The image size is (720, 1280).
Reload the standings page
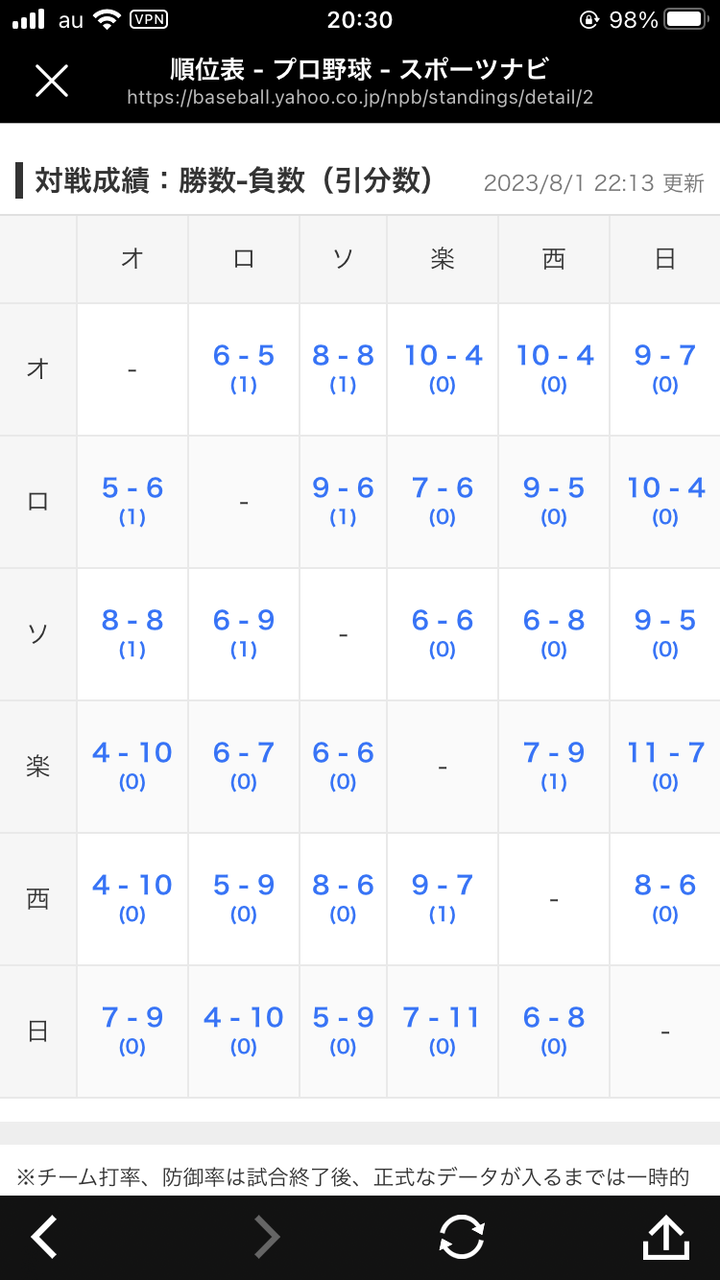click(x=461, y=1237)
